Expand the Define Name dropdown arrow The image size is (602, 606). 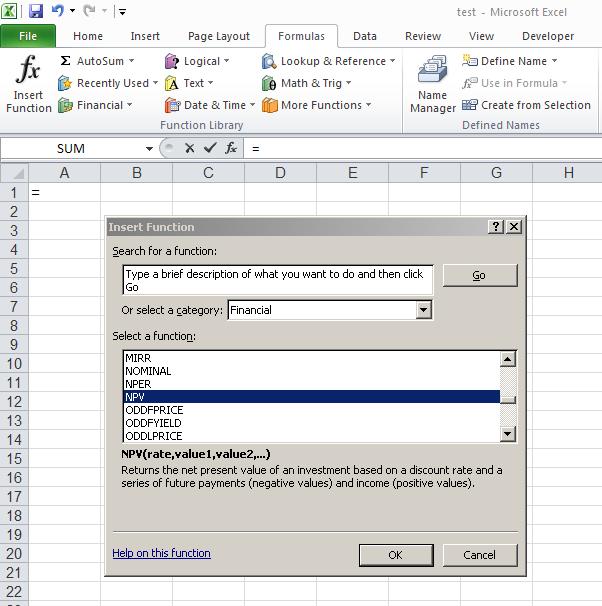tap(554, 61)
